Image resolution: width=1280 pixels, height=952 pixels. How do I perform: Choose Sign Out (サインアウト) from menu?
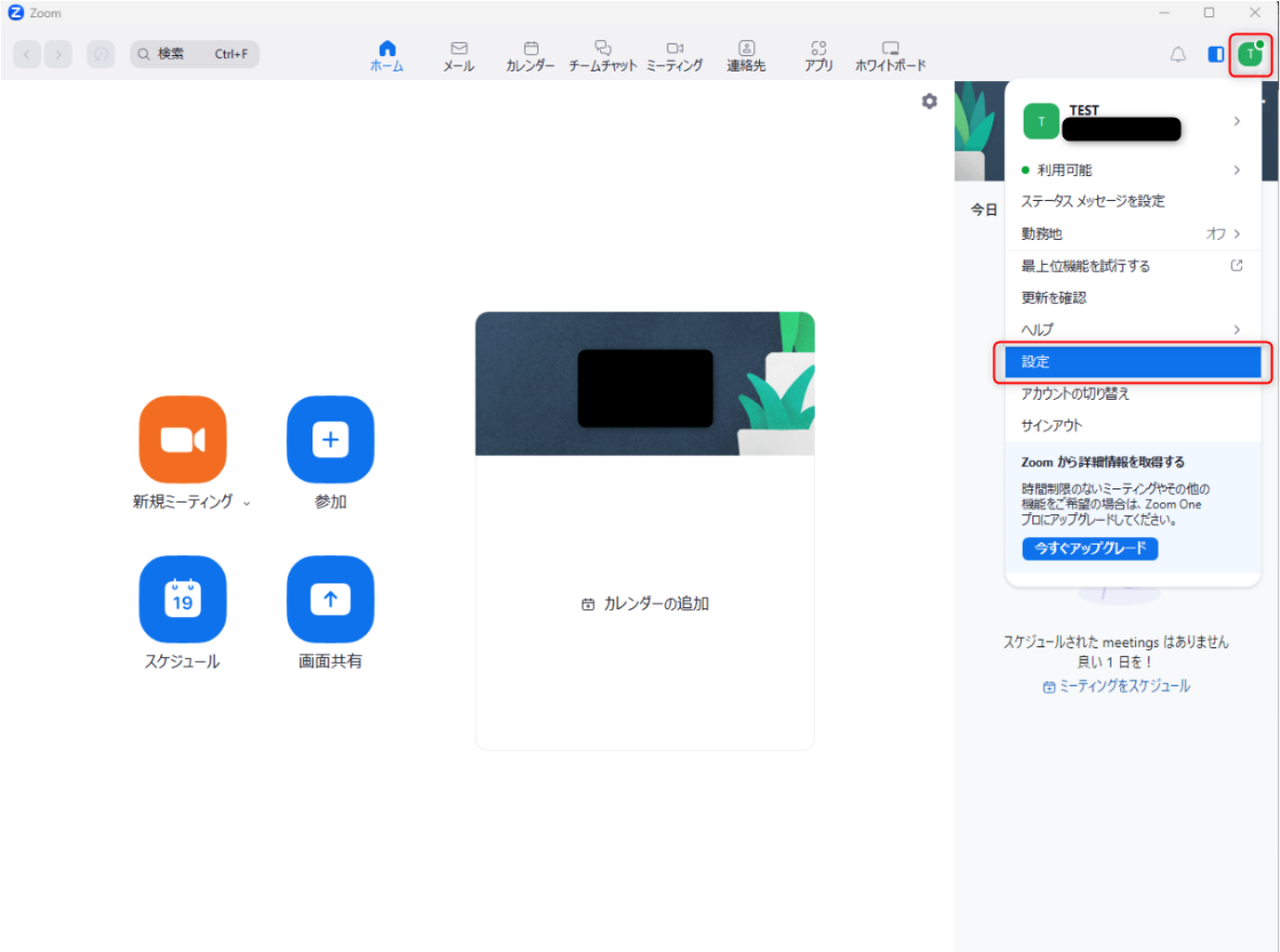coord(1051,426)
